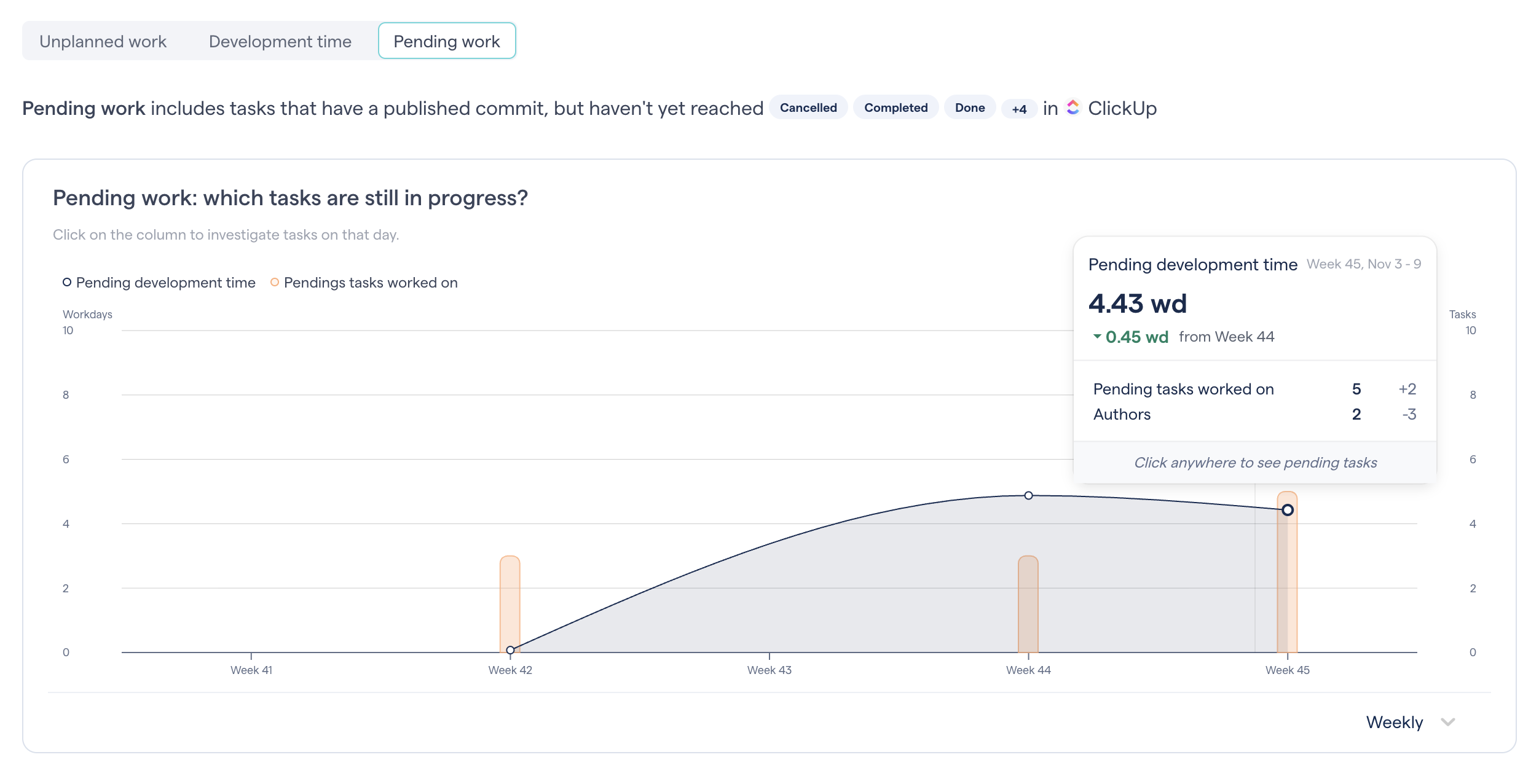The height and width of the screenshot is (784, 1539).
Task: Open the Development time tab
Action: point(280,41)
